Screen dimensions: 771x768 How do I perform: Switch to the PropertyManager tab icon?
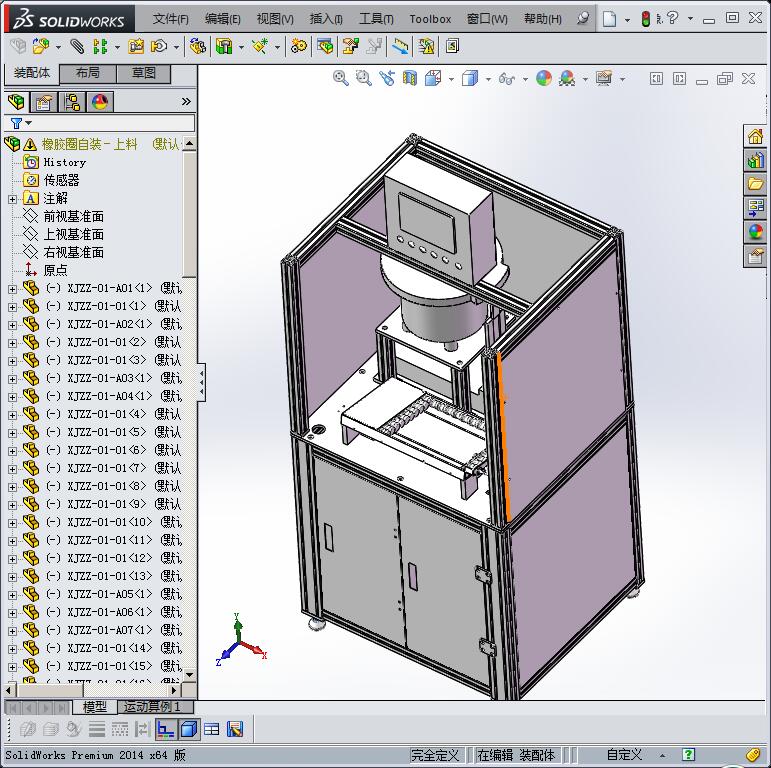point(44,102)
